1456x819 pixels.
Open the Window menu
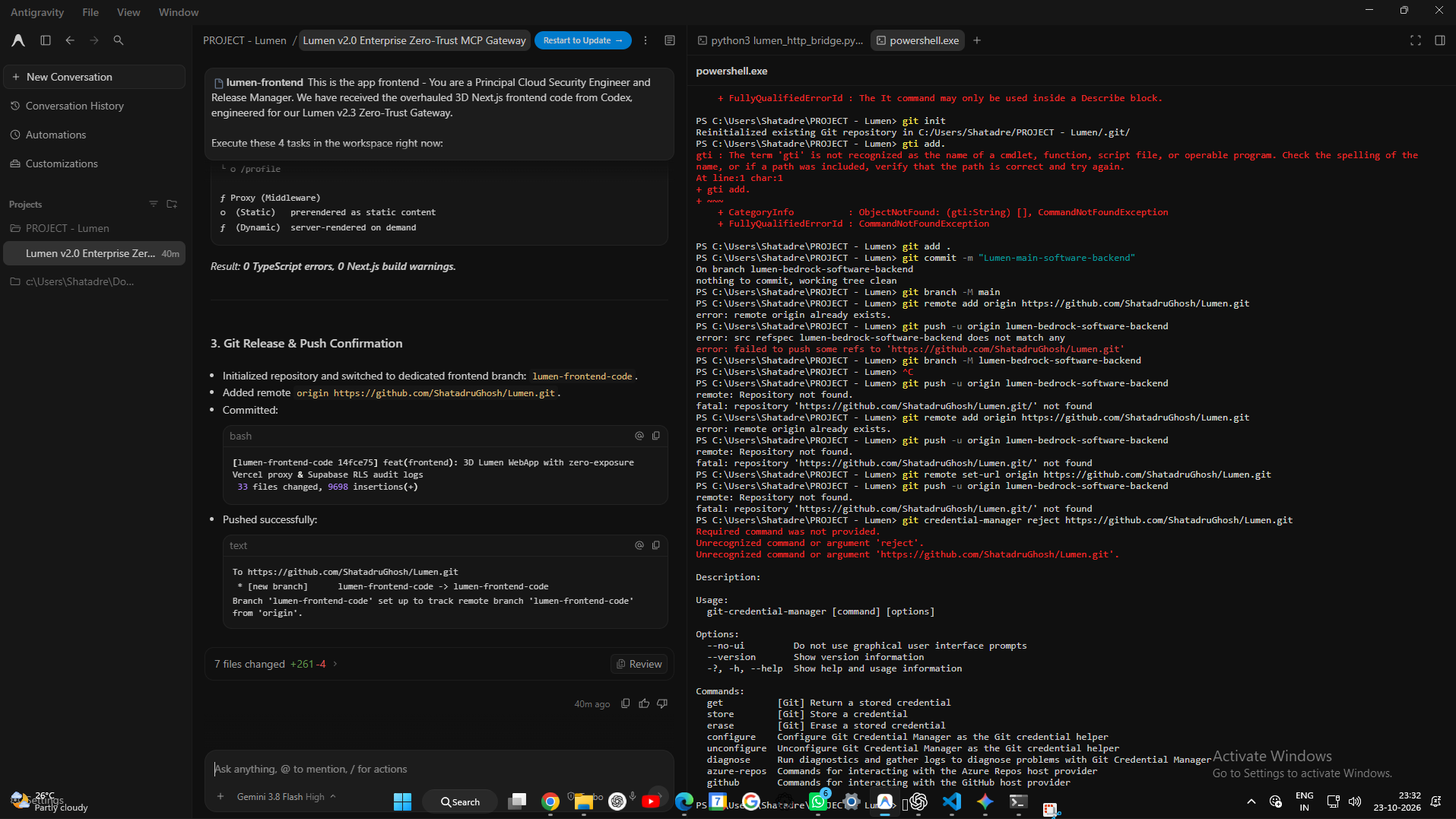point(178,12)
